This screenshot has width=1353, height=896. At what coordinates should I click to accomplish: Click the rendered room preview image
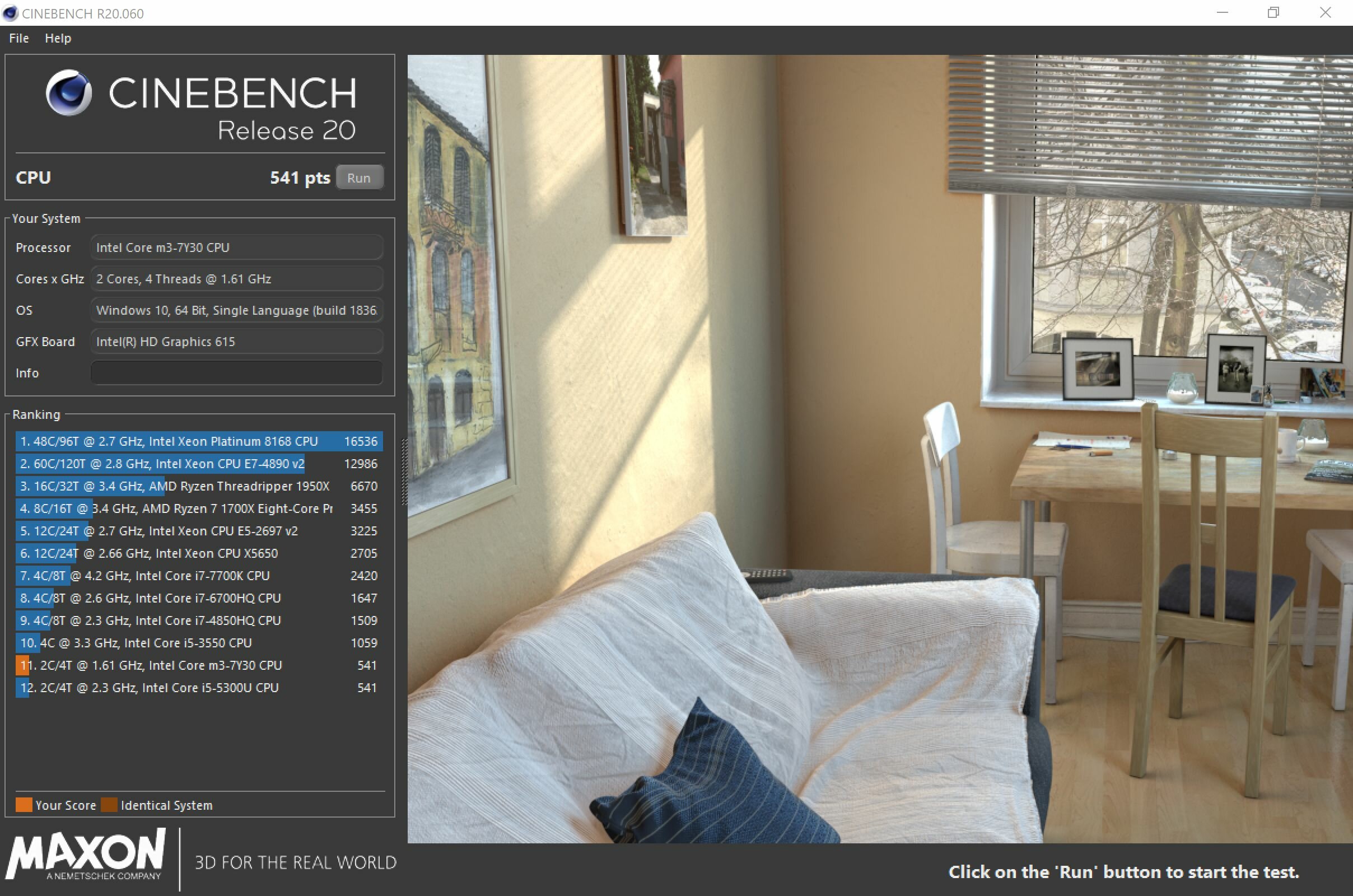coord(880,449)
